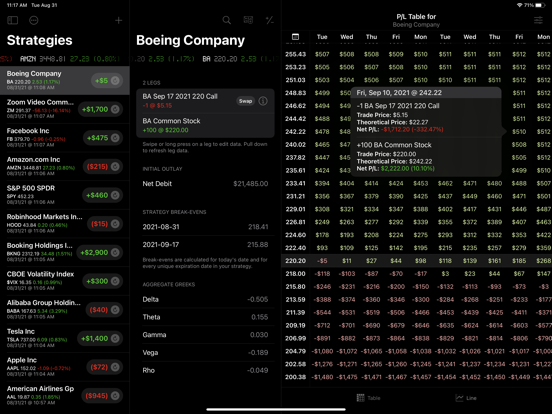Click calendar icon in table header
The width and height of the screenshot is (552, 414).
[295, 37]
